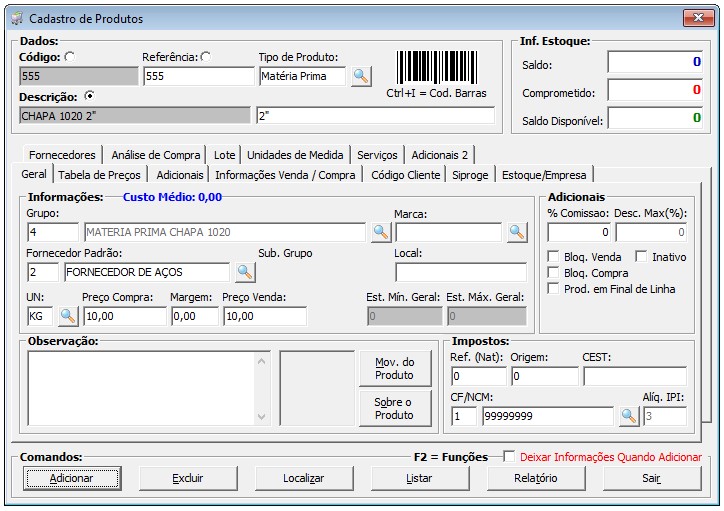Open Código Cliente tab

[x=406, y=175]
